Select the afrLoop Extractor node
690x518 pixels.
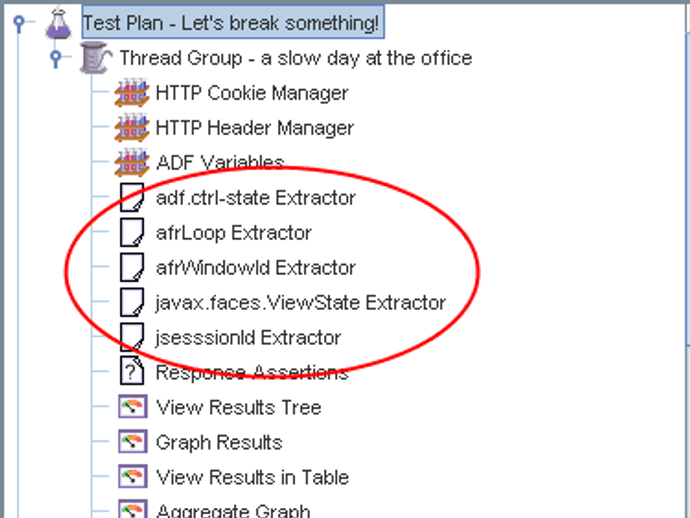234,233
